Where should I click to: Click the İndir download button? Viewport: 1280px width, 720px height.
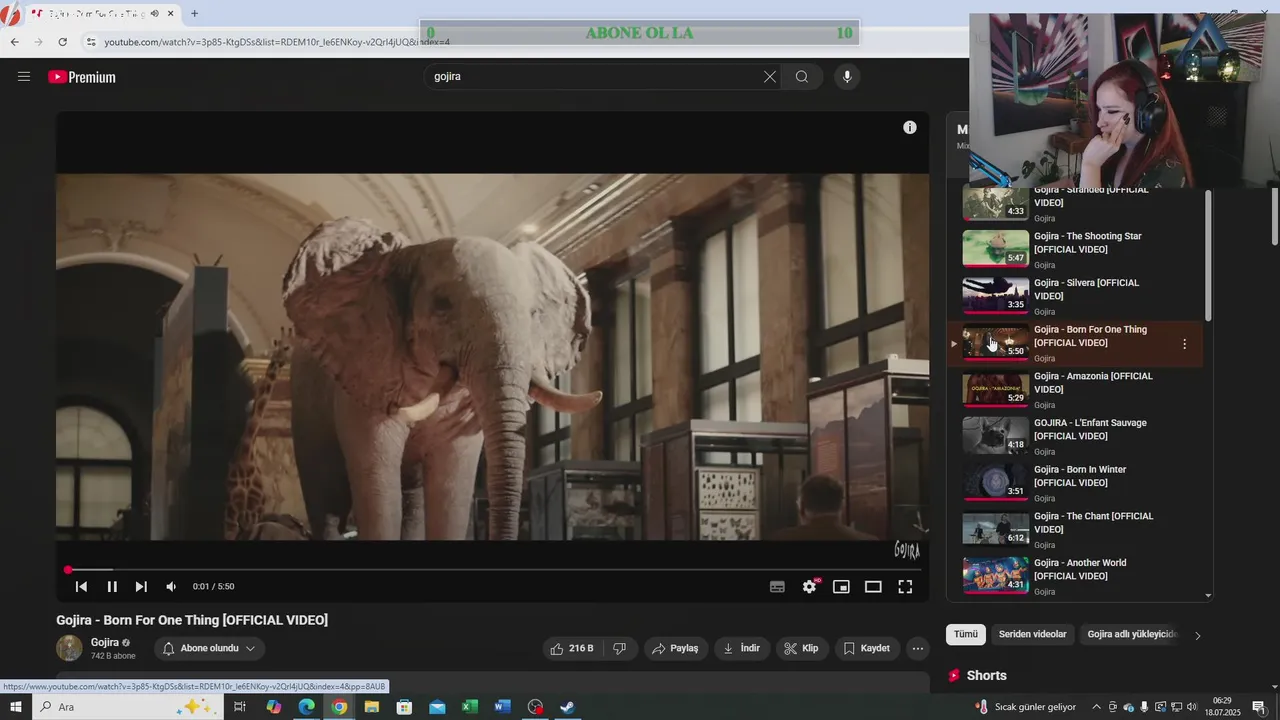click(x=741, y=649)
